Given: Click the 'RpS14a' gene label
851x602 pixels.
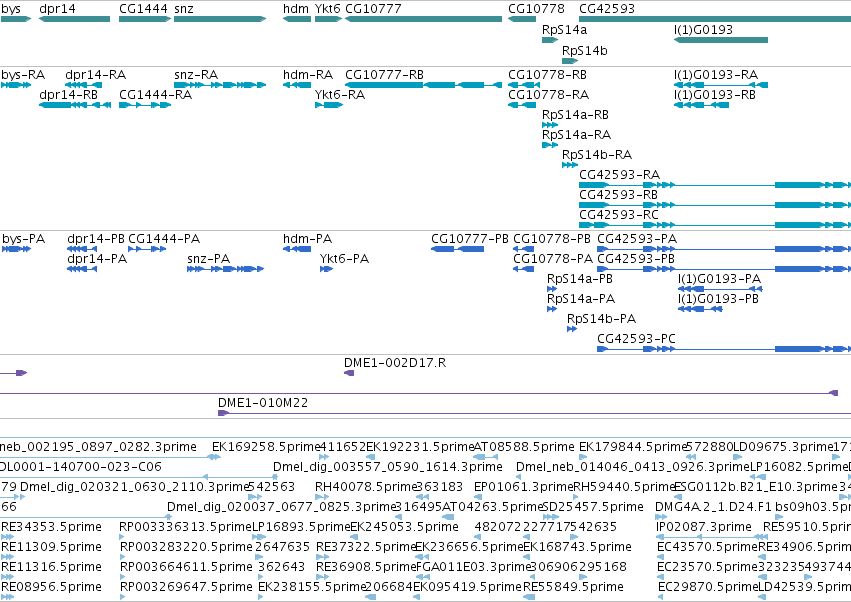Looking at the screenshot, I should 564,29.
